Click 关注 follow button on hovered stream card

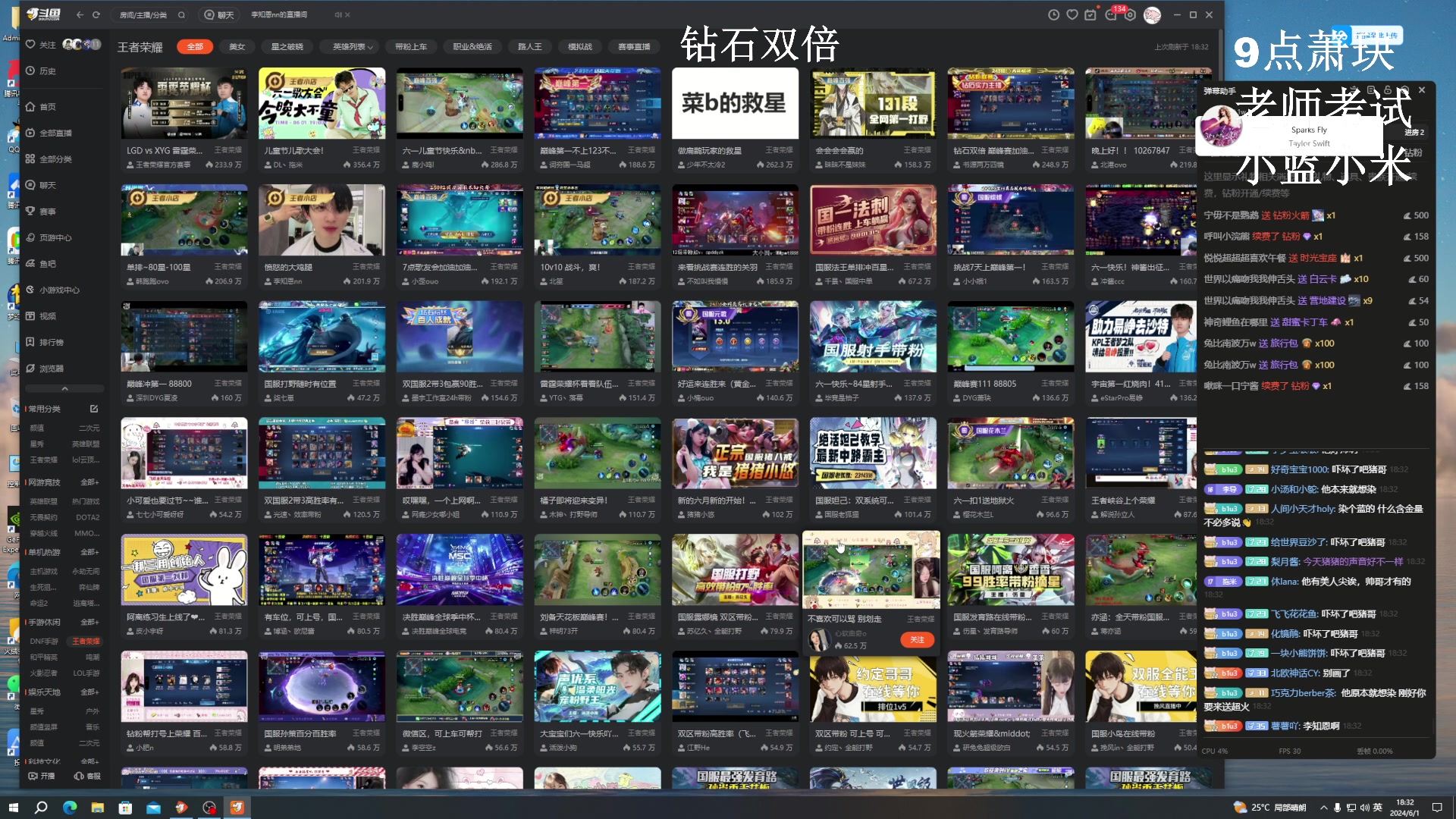tap(918, 640)
